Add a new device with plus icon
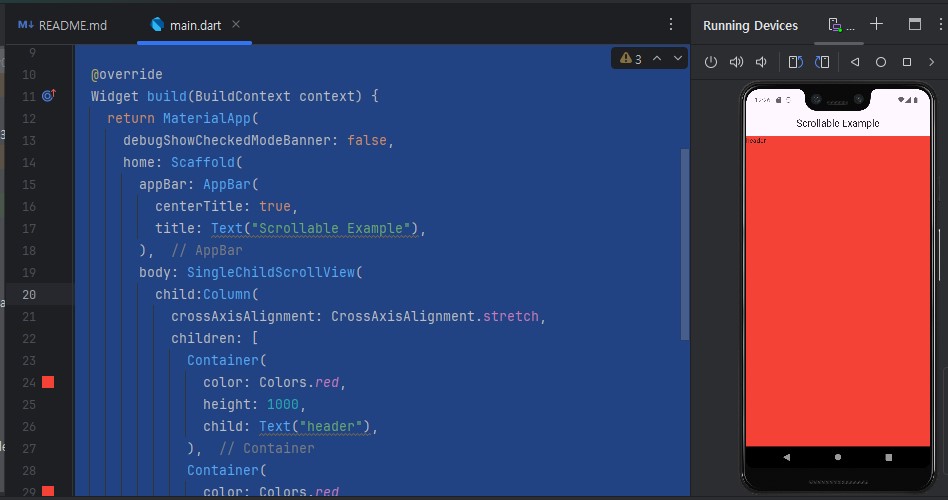948x500 pixels. [x=876, y=24]
